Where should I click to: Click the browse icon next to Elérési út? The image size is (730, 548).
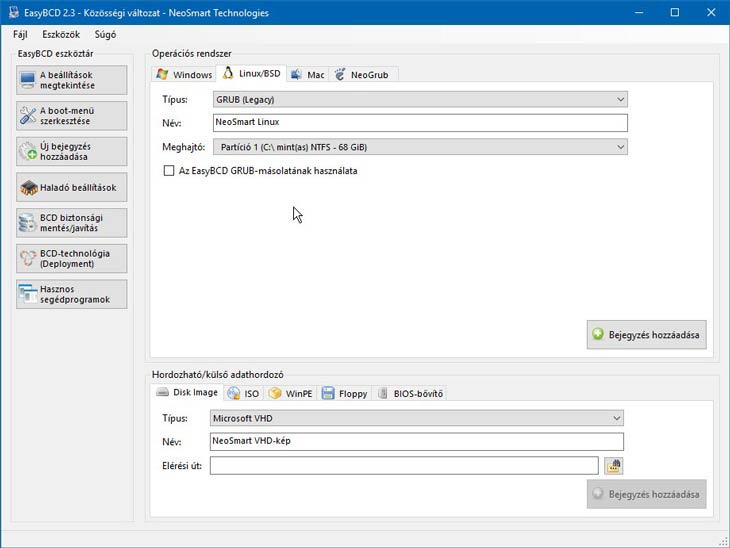pyautogui.click(x=613, y=466)
